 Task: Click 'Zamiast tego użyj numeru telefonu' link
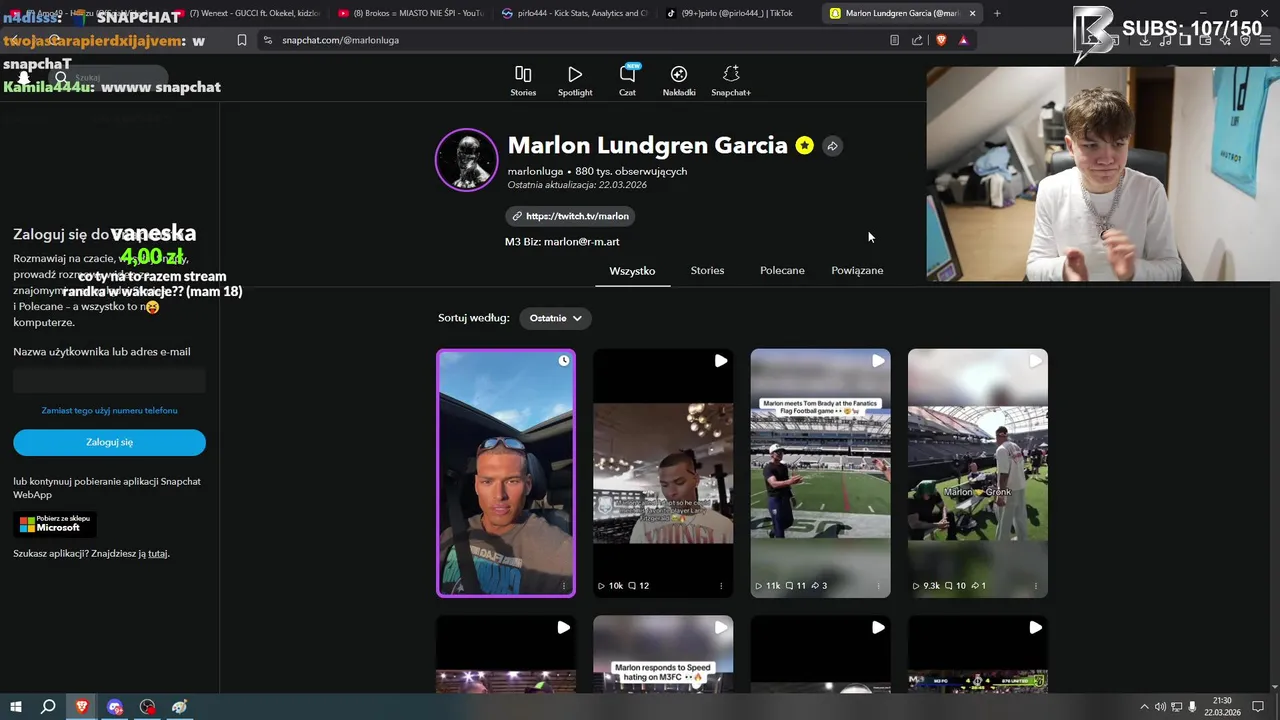tap(109, 410)
